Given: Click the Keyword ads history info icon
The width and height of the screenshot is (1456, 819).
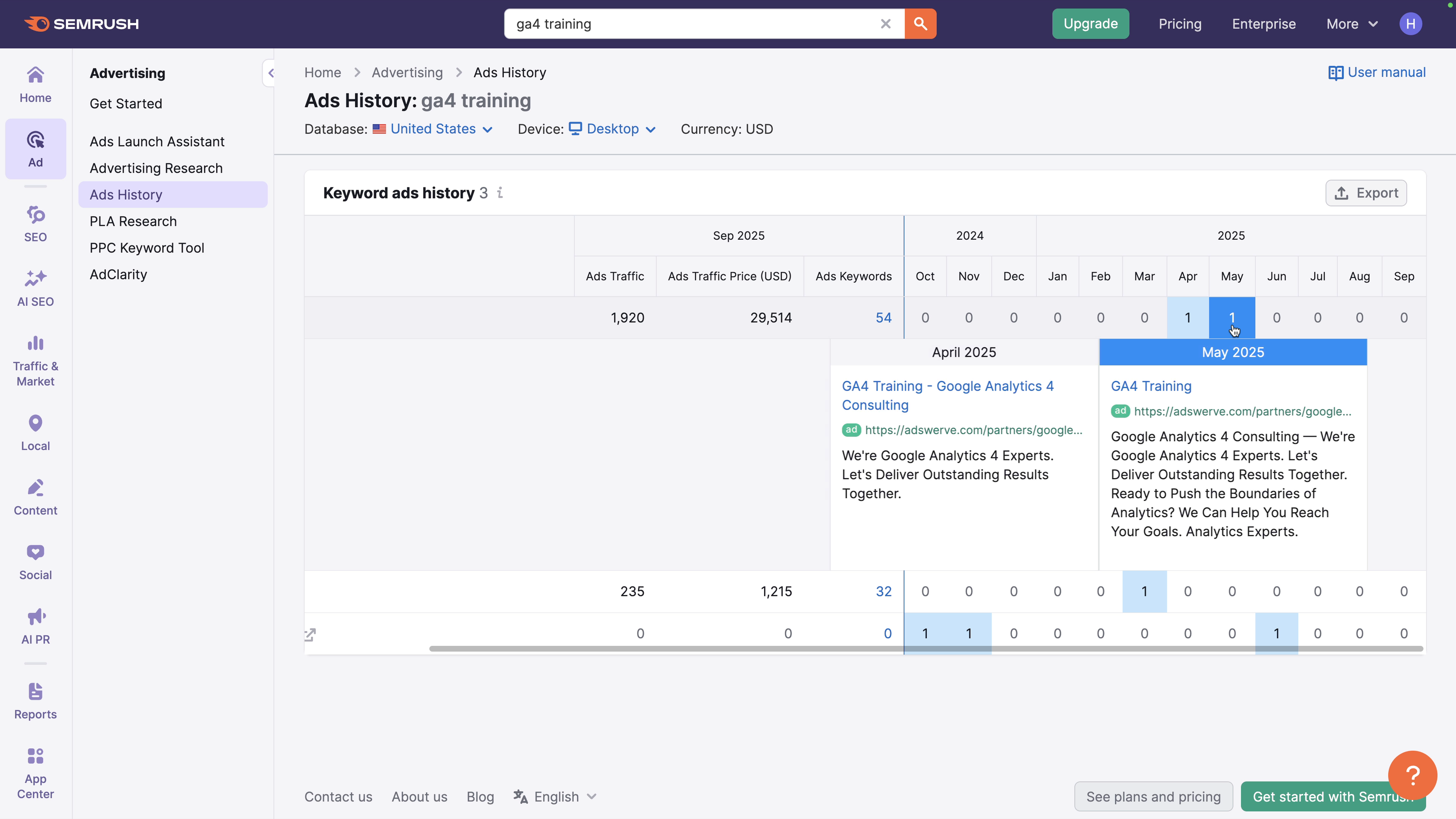Looking at the screenshot, I should click(x=500, y=193).
